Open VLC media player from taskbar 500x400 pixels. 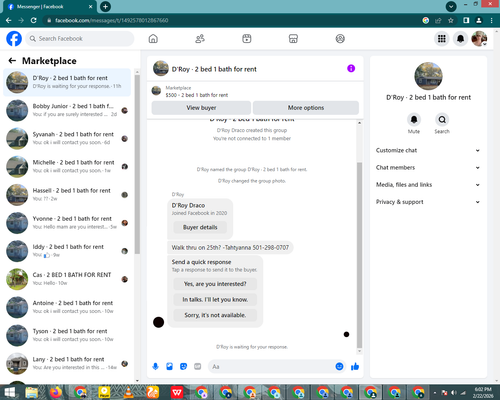point(128,392)
